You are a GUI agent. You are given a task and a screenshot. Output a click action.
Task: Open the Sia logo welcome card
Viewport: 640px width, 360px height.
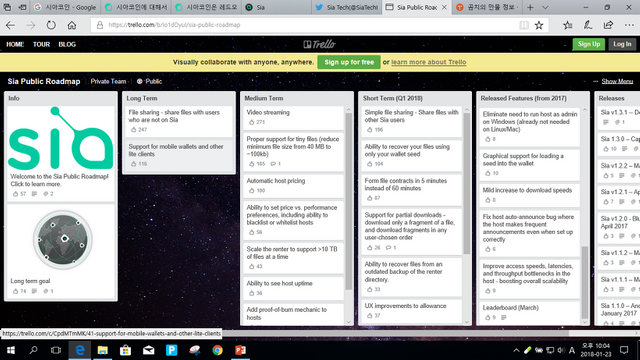click(x=61, y=153)
